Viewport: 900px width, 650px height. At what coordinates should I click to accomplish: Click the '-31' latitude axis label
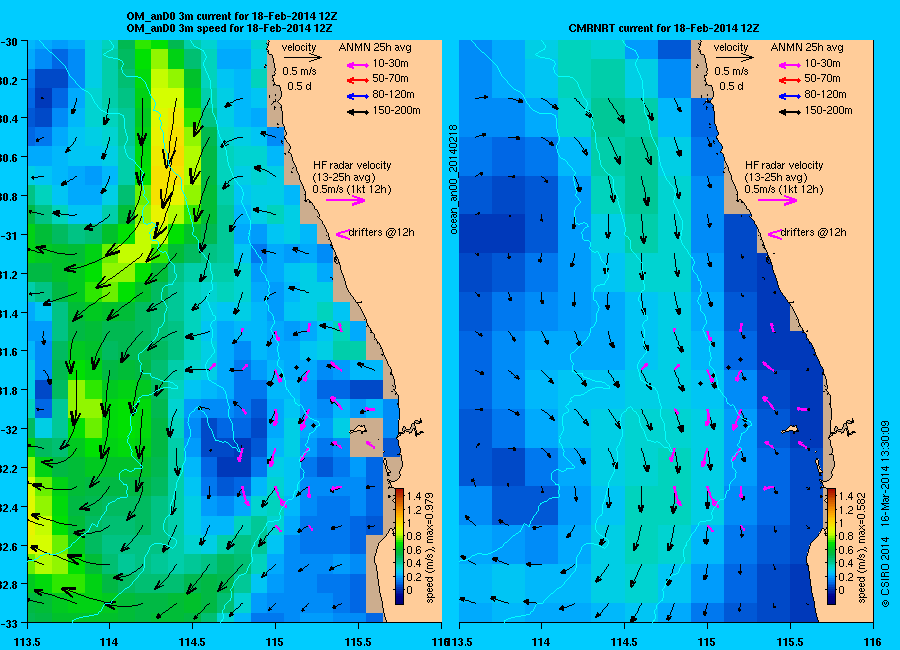pyautogui.click(x=8, y=235)
